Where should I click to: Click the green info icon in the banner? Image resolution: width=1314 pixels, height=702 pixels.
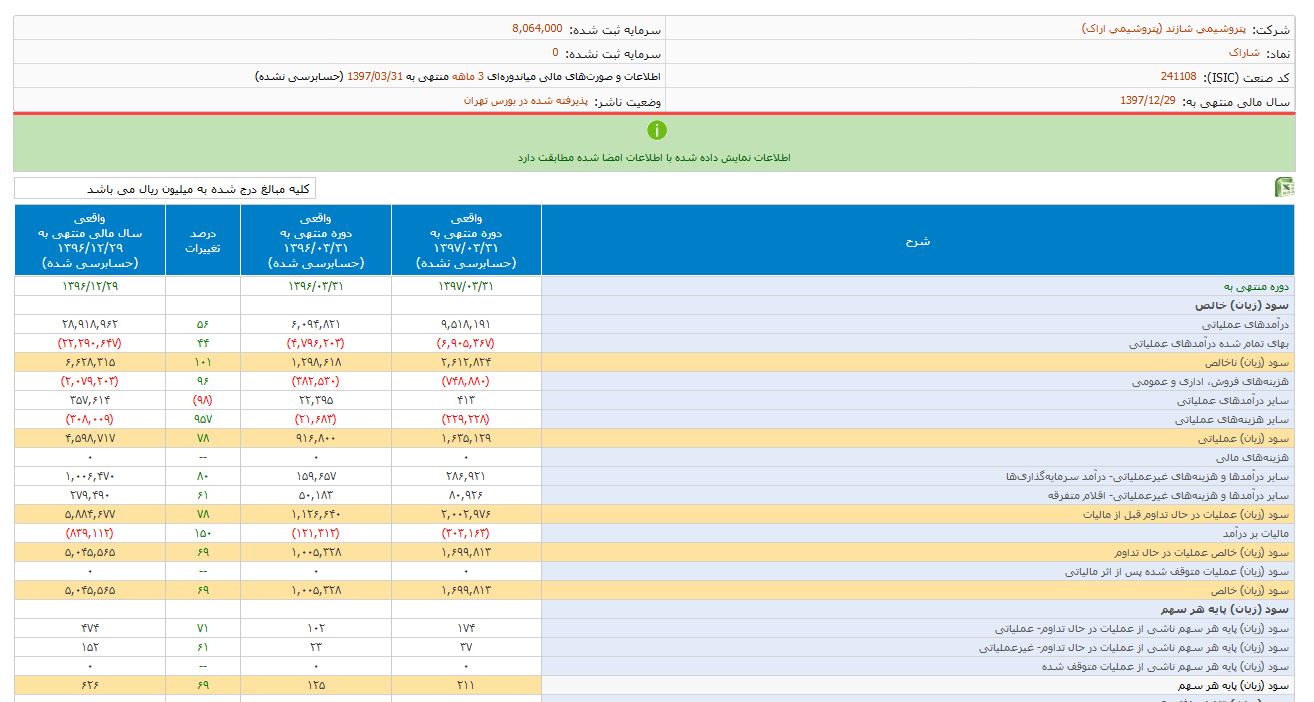(x=656, y=130)
